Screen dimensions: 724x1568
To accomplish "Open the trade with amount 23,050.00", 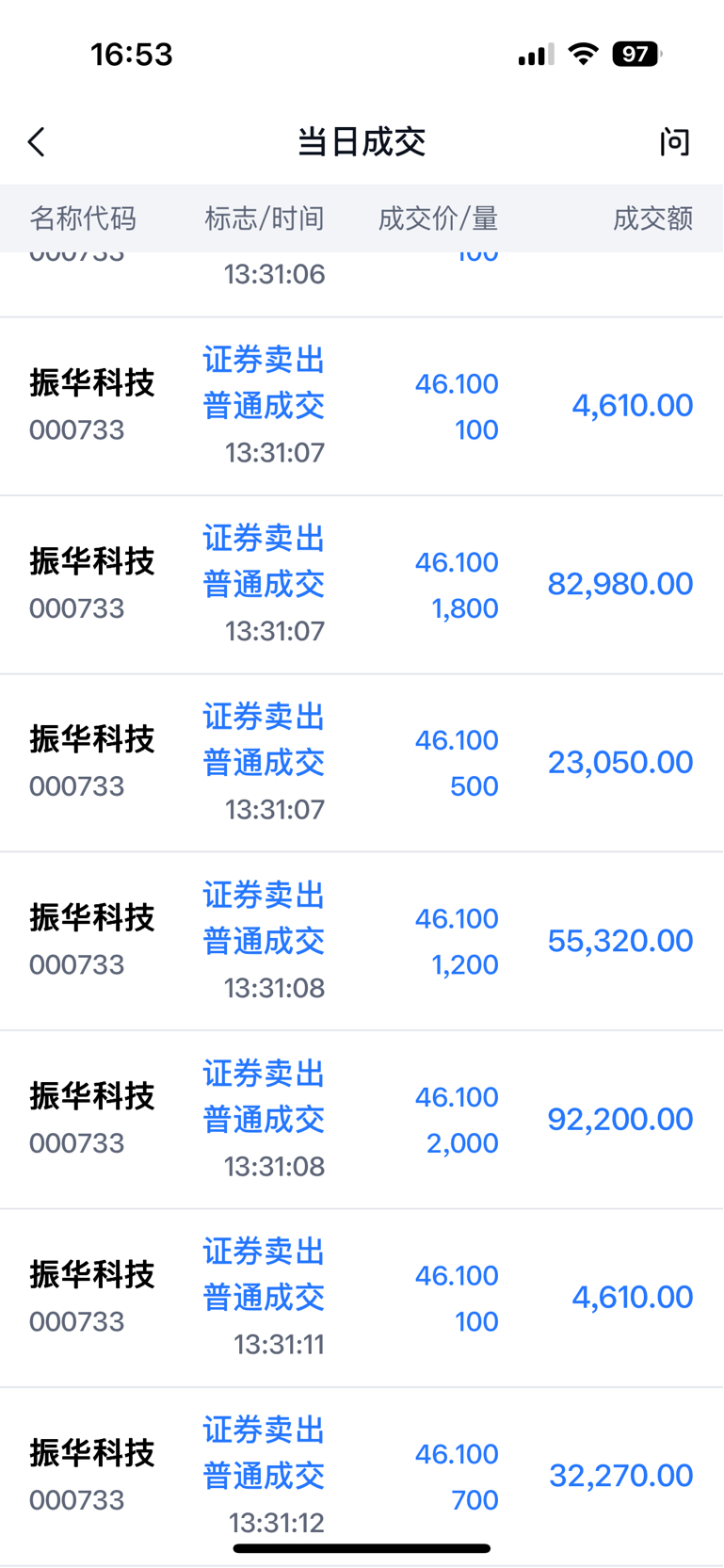I will [x=362, y=763].
